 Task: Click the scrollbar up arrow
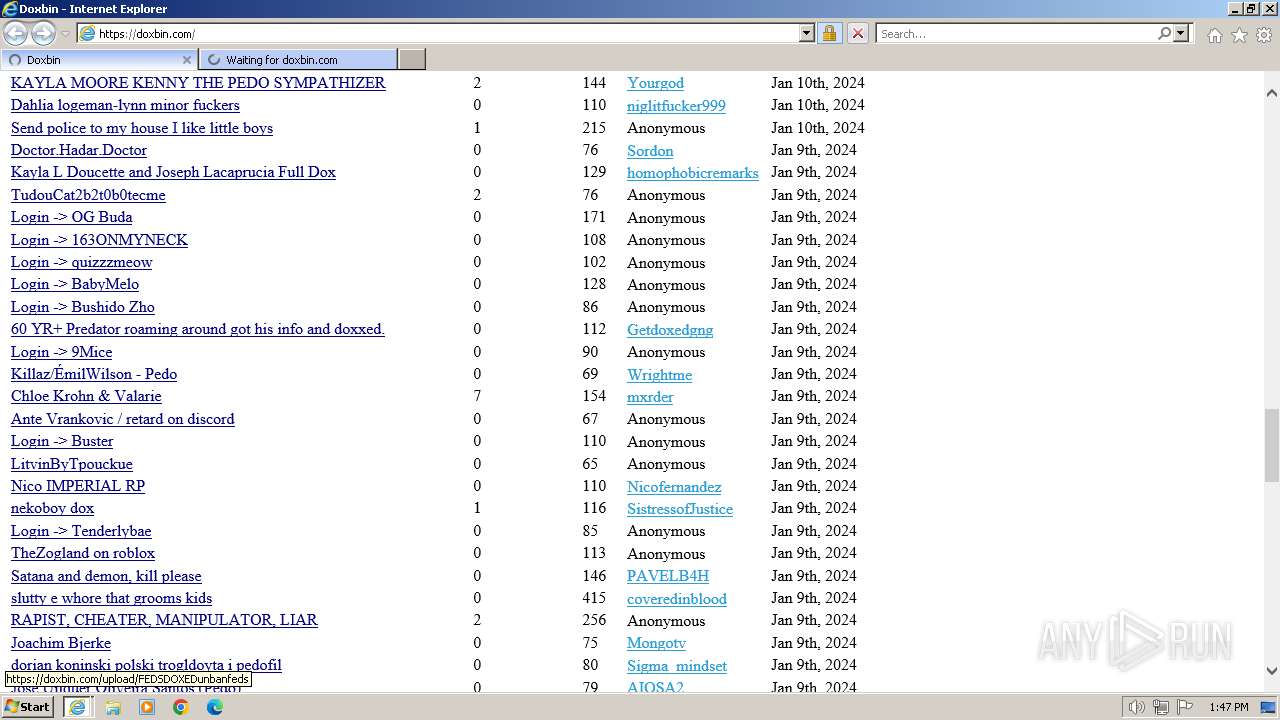(x=1271, y=92)
